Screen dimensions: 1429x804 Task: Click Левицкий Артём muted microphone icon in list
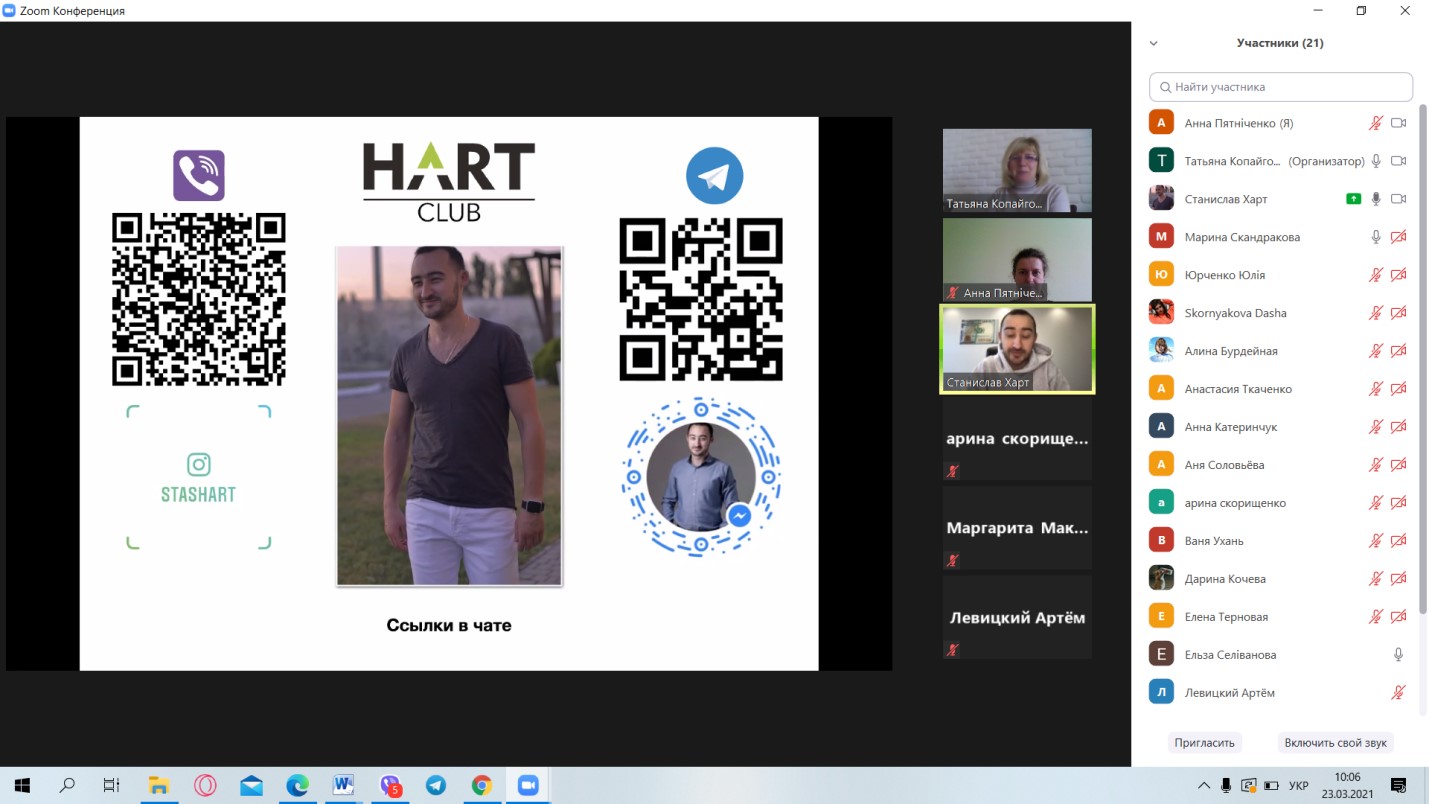pos(1398,693)
